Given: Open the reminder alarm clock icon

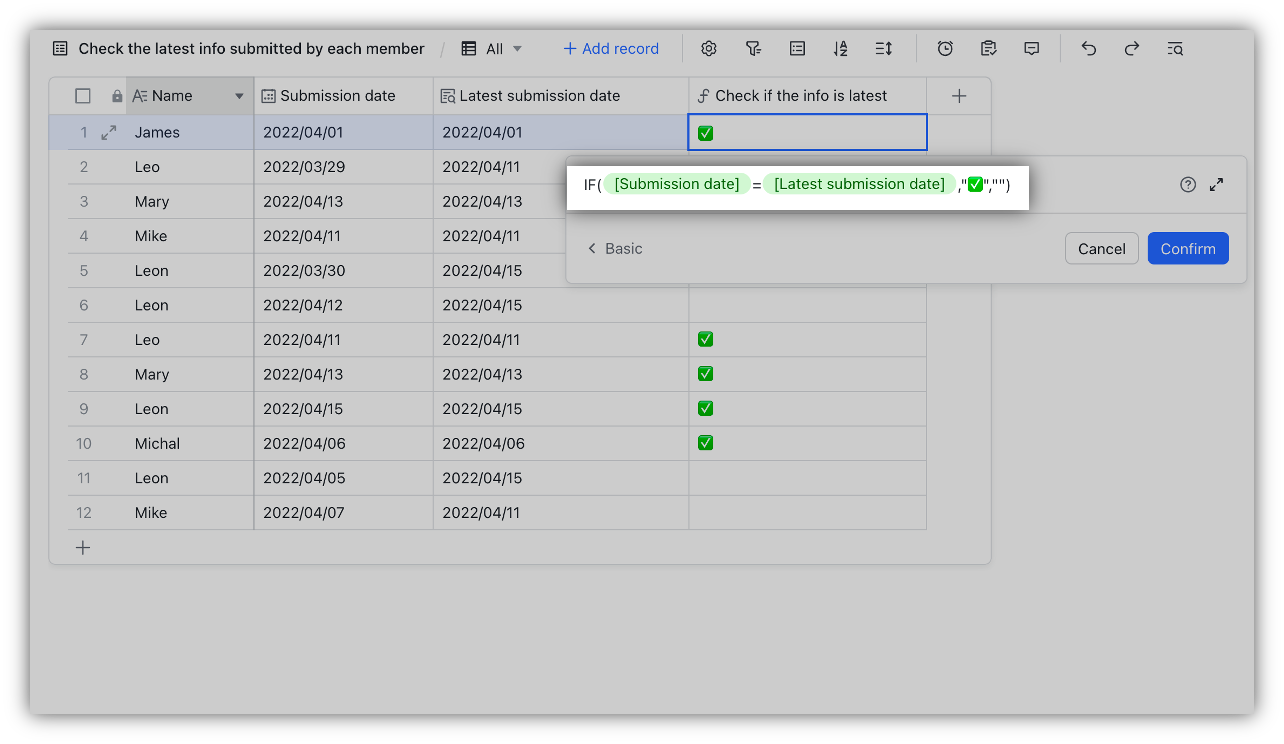Looking at the screenshot, I should click(945, 49).
